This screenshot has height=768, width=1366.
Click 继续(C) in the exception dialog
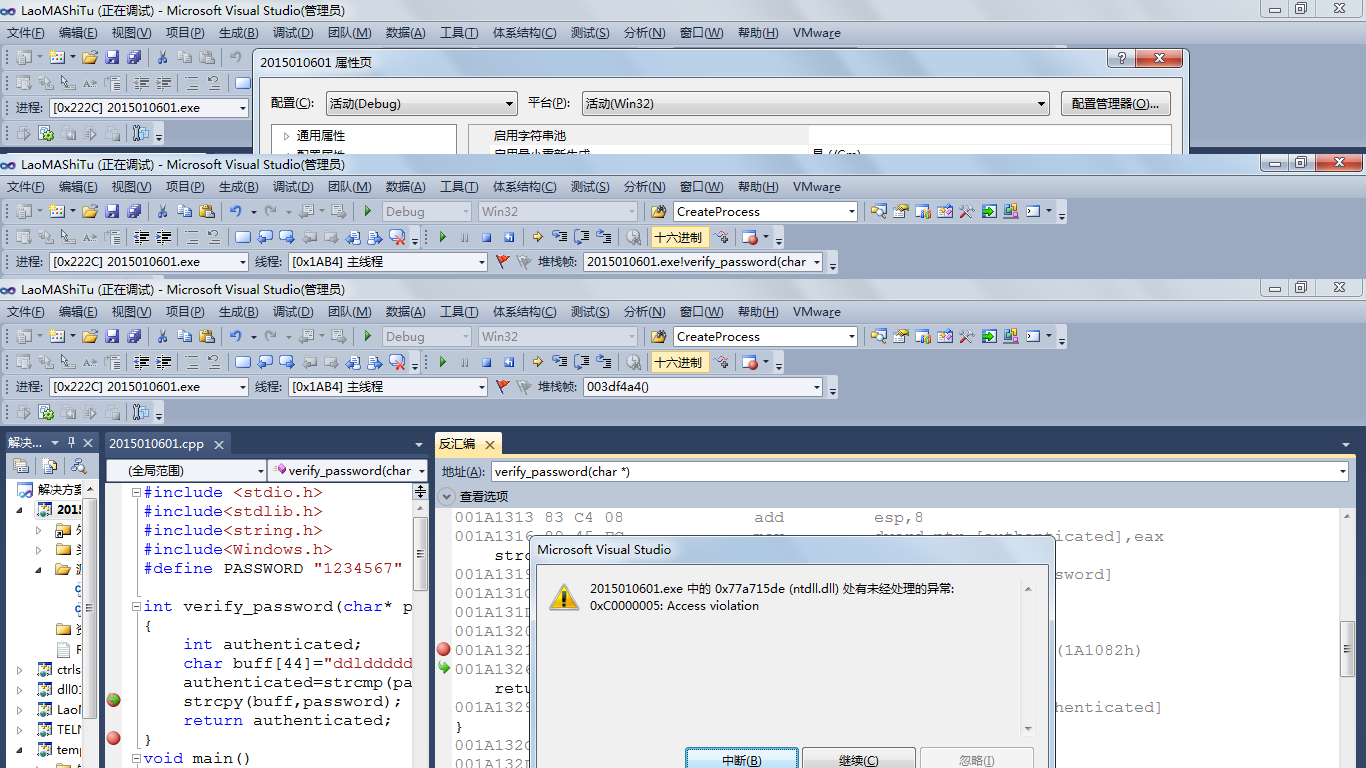coord(858,760)
